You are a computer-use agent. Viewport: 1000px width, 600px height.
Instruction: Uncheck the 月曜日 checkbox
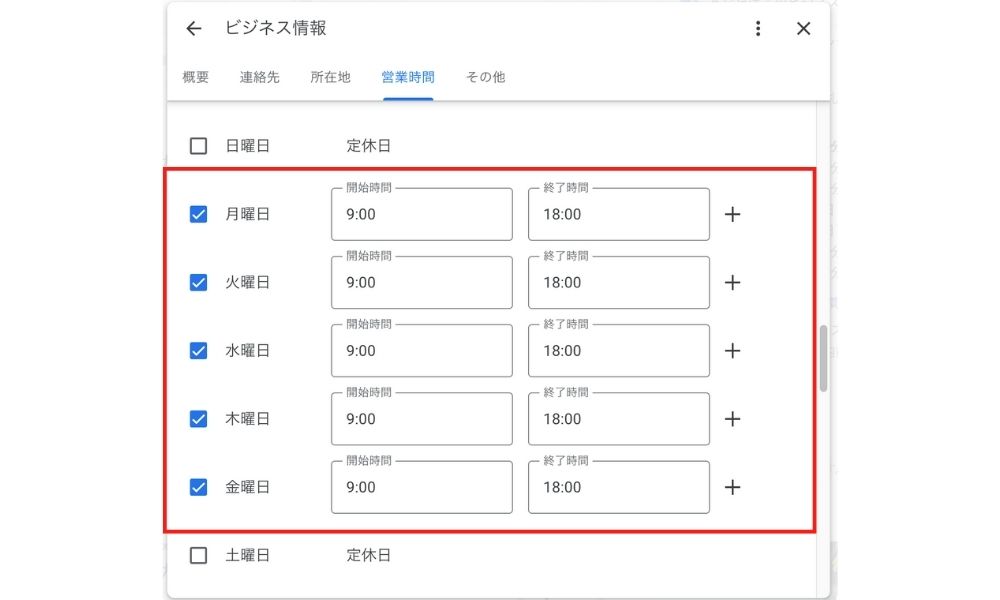[x=198, y=214]
